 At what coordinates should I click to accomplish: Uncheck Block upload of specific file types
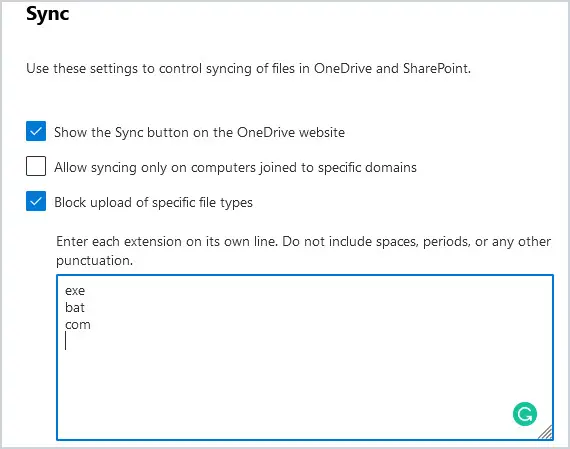click(36, 201)
